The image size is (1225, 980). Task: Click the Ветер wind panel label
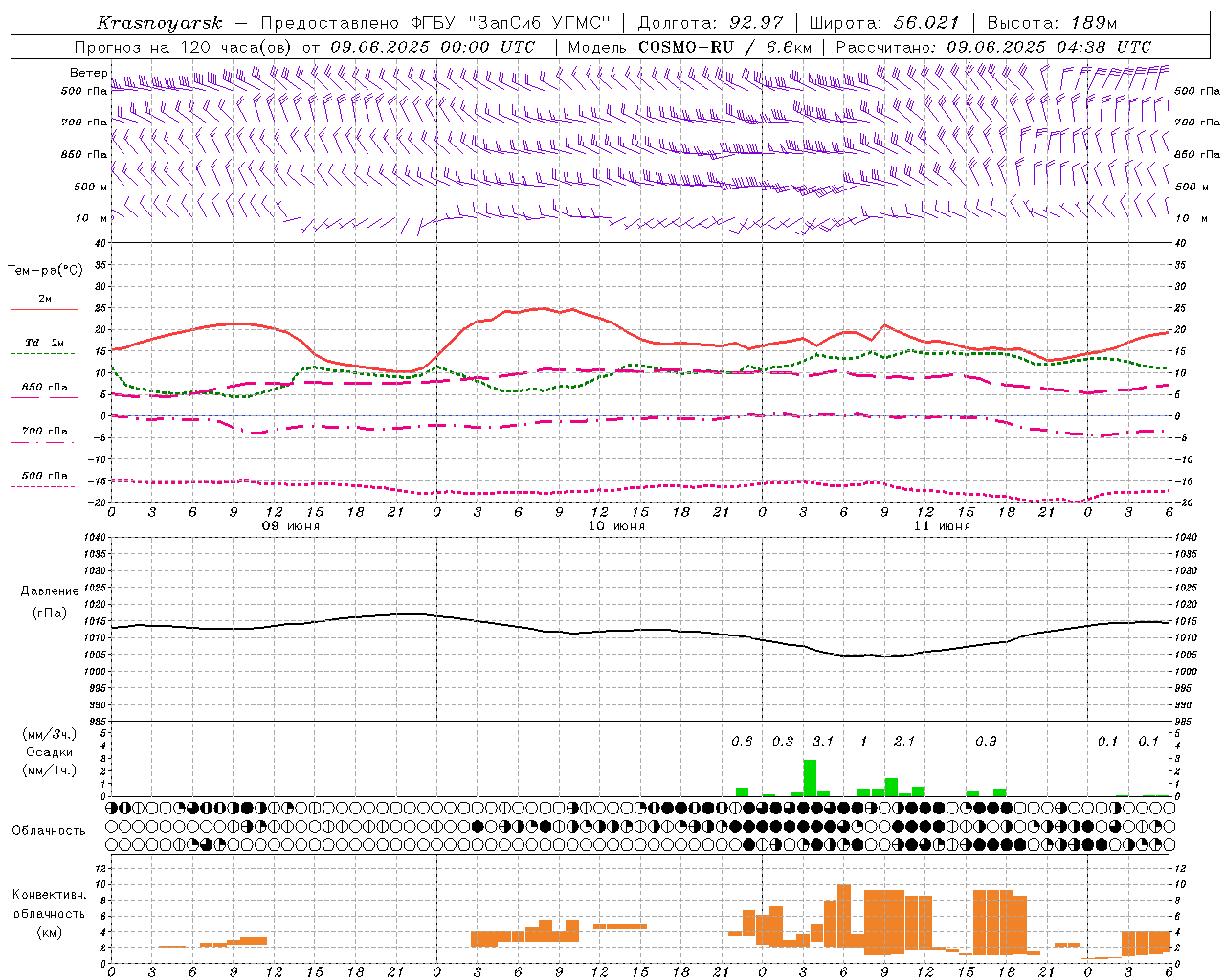pyautogui.click(x=88, y=73)
